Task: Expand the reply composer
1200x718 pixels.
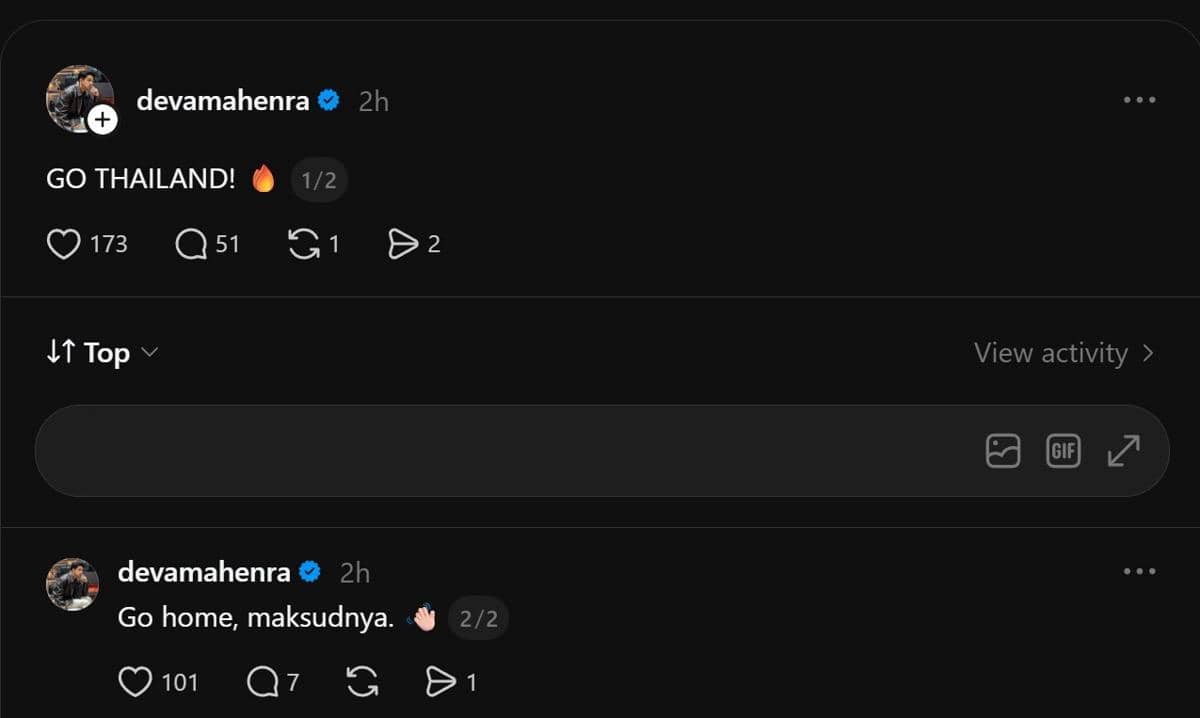Action: point(1124,451)
